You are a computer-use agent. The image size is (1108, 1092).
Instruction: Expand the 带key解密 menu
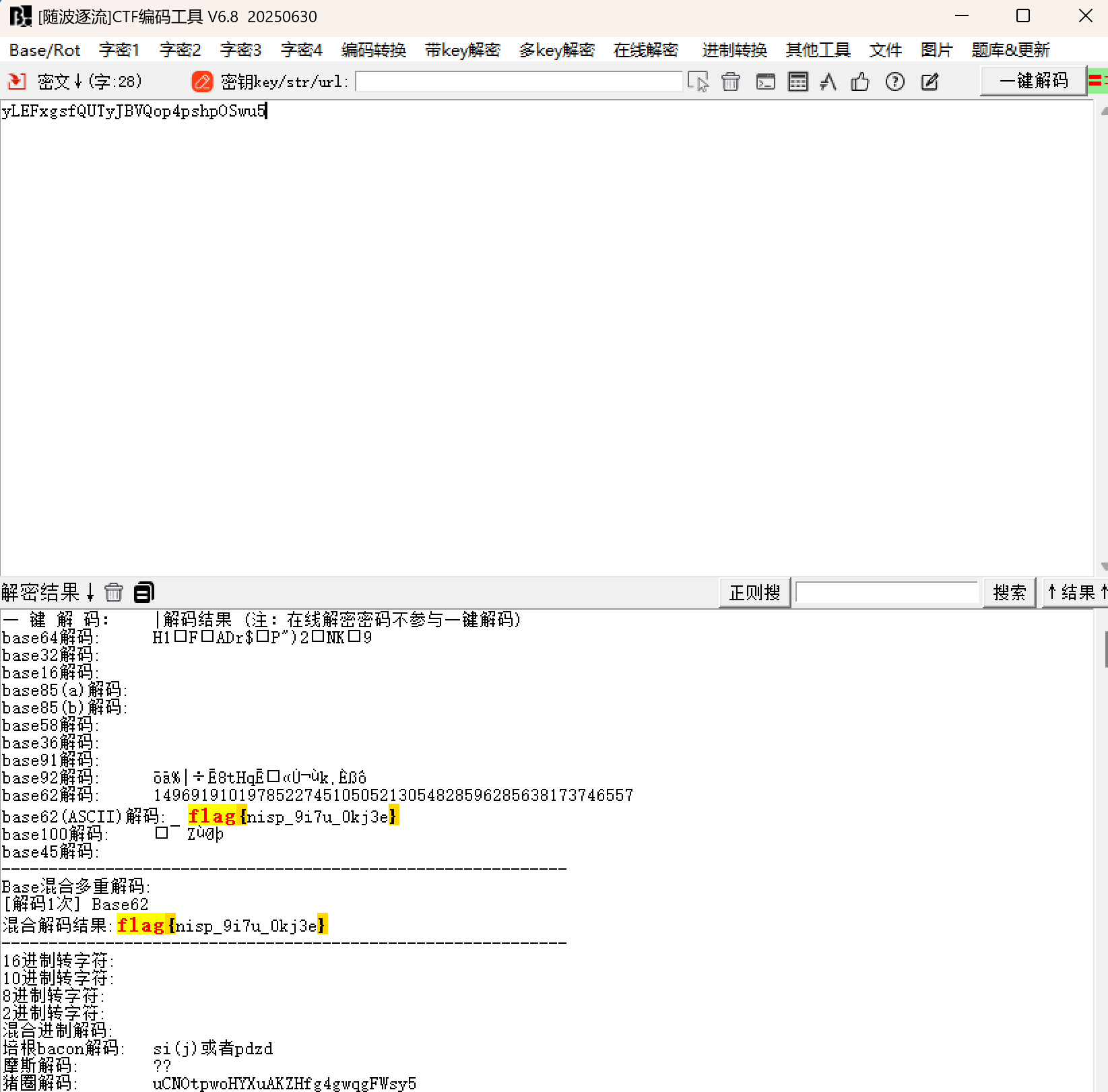463,51
